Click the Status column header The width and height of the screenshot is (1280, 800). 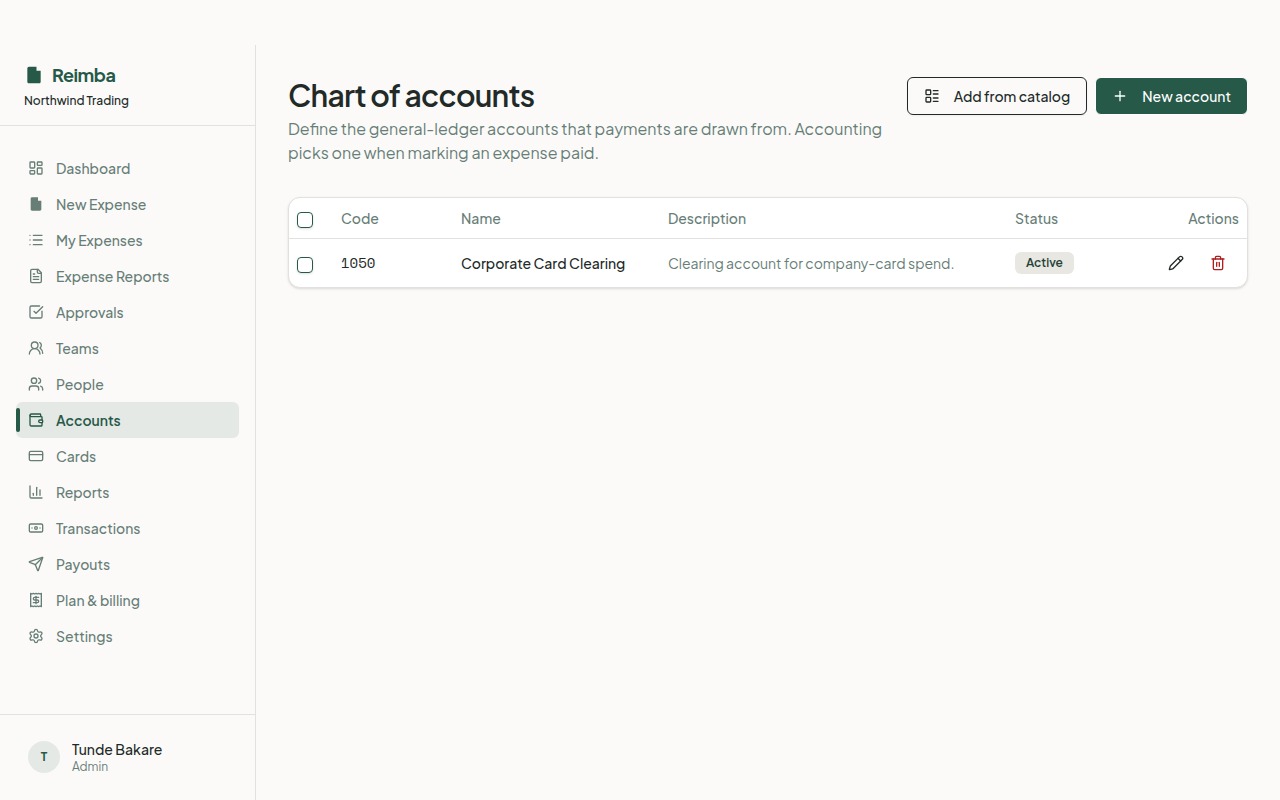tap(1036, 218)
